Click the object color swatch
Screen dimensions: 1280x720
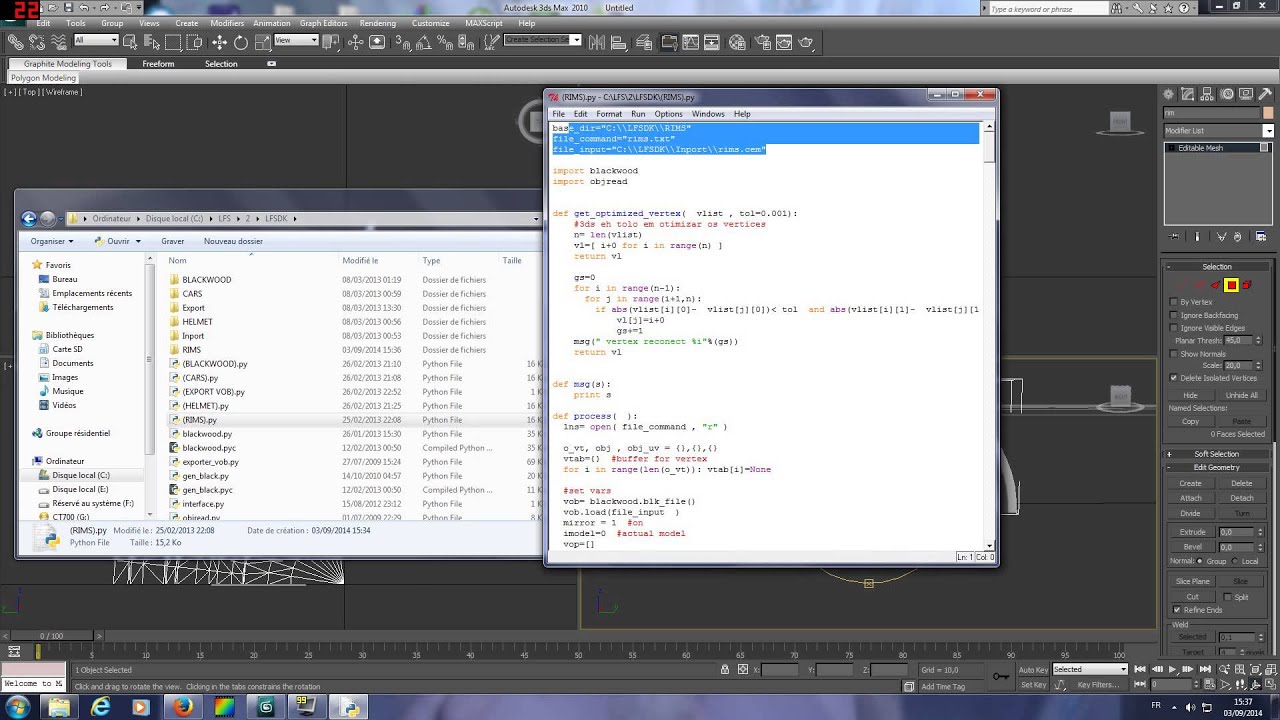[1268, 114]
